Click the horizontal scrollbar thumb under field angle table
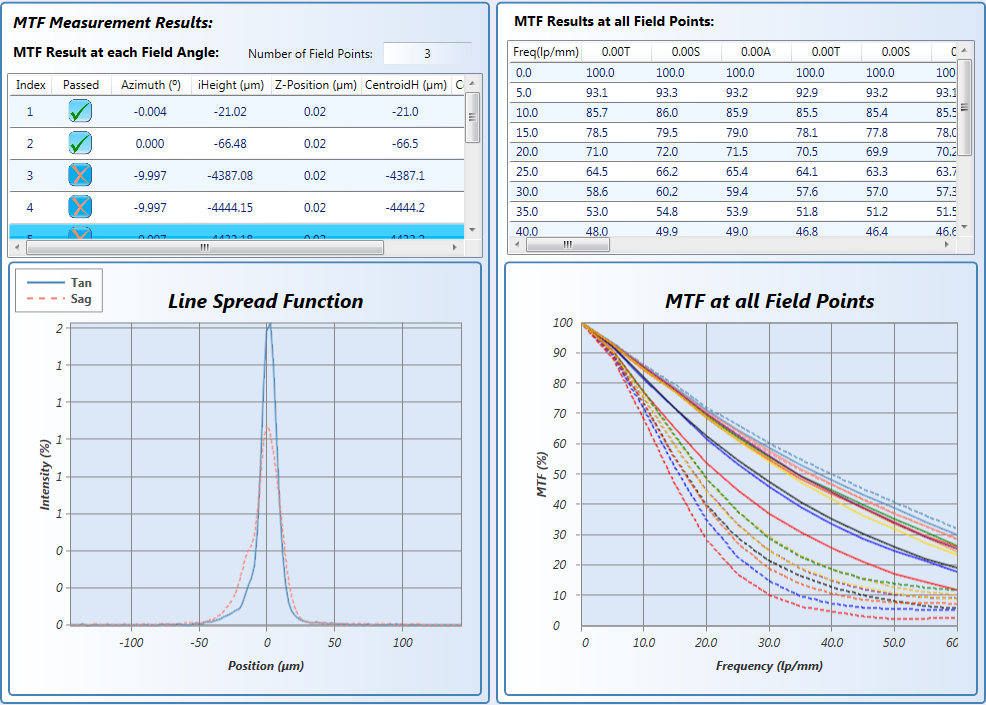This screenshot has height=705, width=986. coord(205,247)
